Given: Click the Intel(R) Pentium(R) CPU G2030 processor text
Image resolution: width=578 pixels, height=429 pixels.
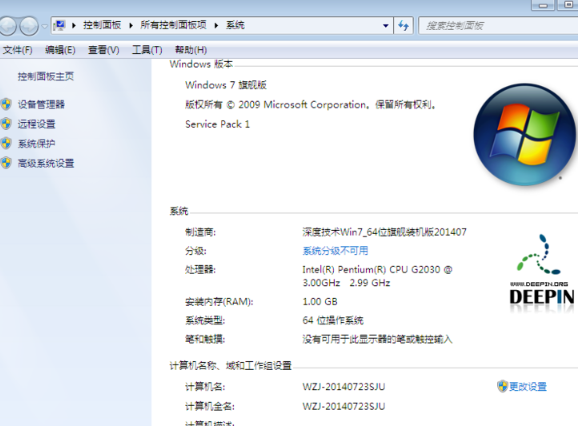Looking at the screenshot, I should (377, 276).
